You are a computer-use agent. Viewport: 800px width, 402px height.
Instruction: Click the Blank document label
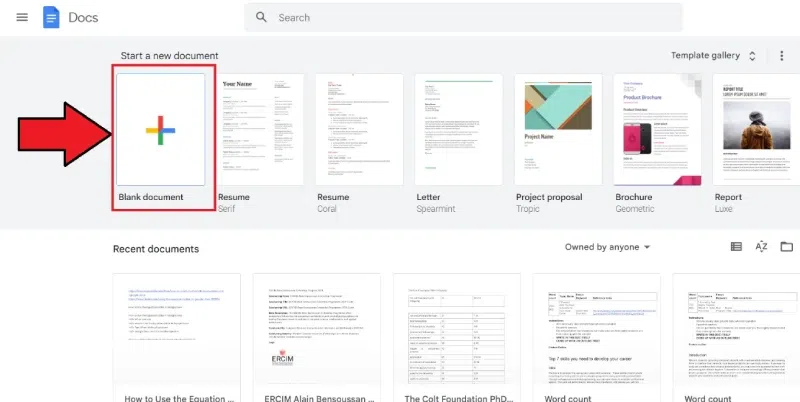[151, 197]
